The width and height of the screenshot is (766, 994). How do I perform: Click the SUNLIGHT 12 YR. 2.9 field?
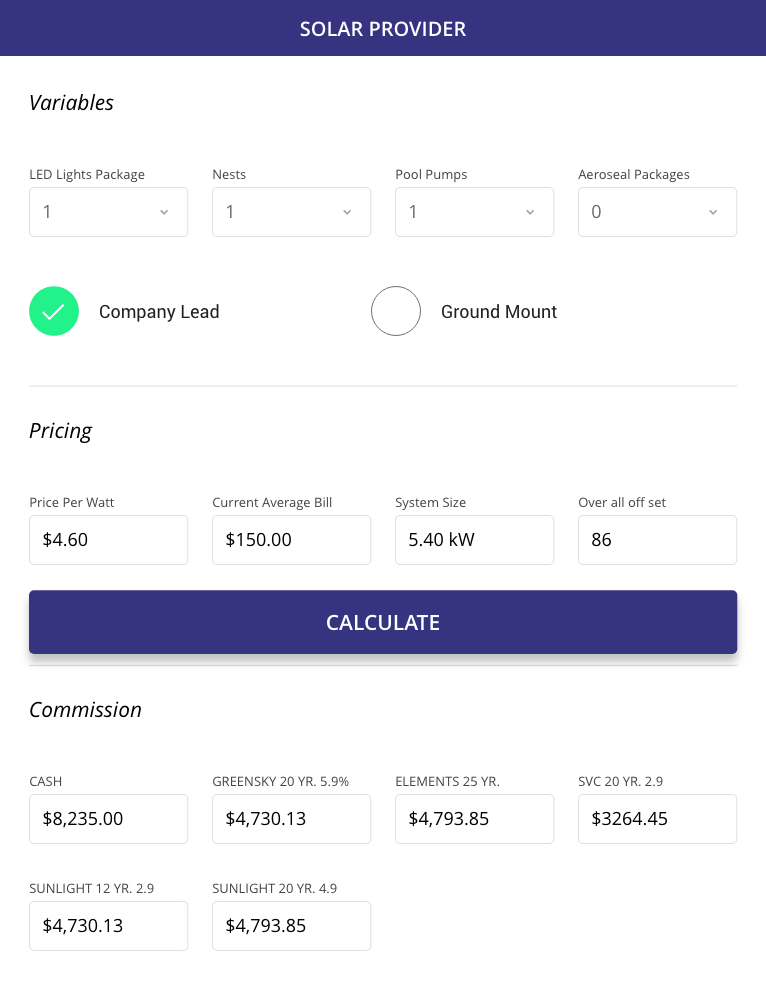pyautogui.click(x=108, y=926)
